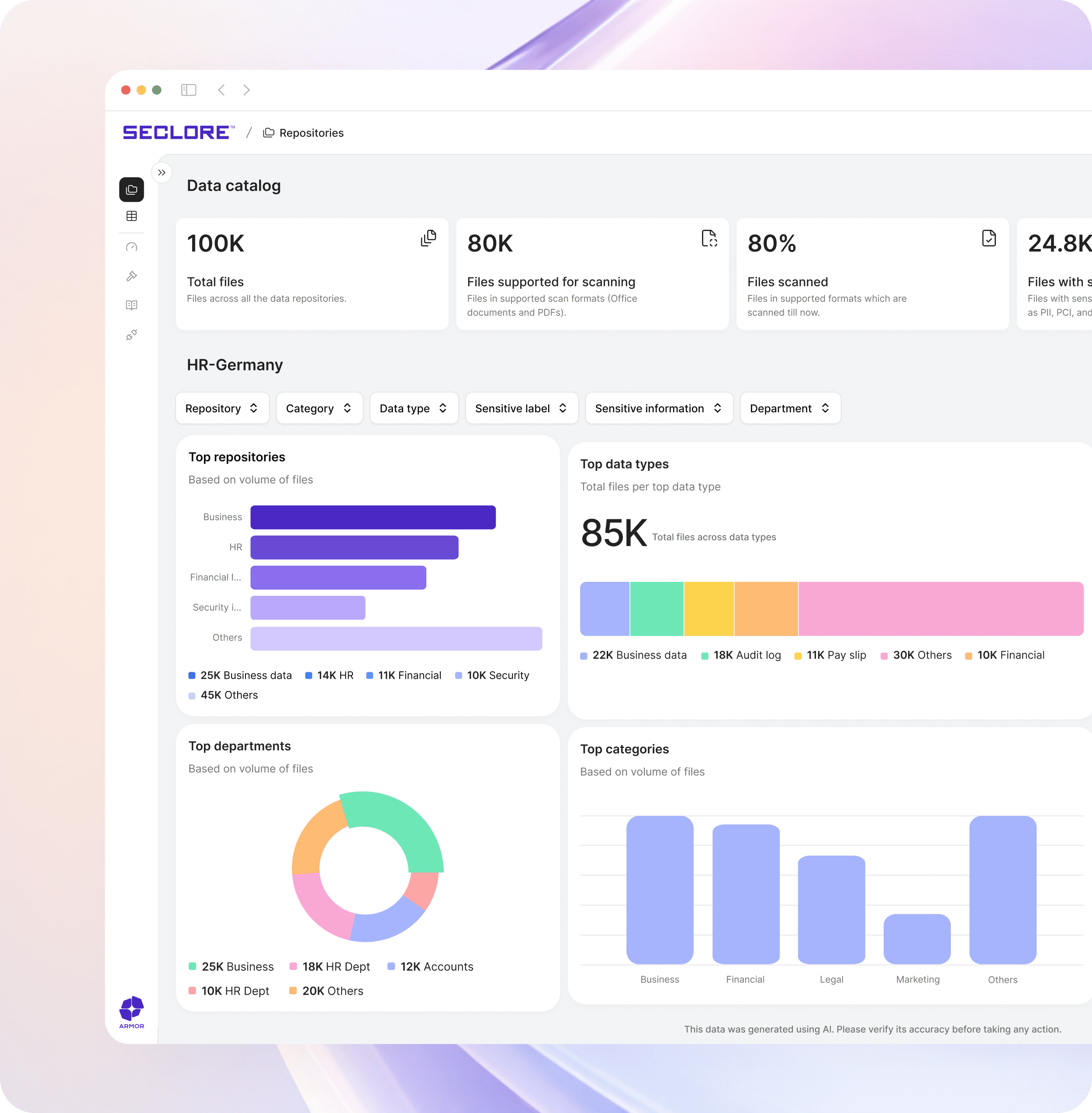Click the files icon on Total files card

click(429, 238)
